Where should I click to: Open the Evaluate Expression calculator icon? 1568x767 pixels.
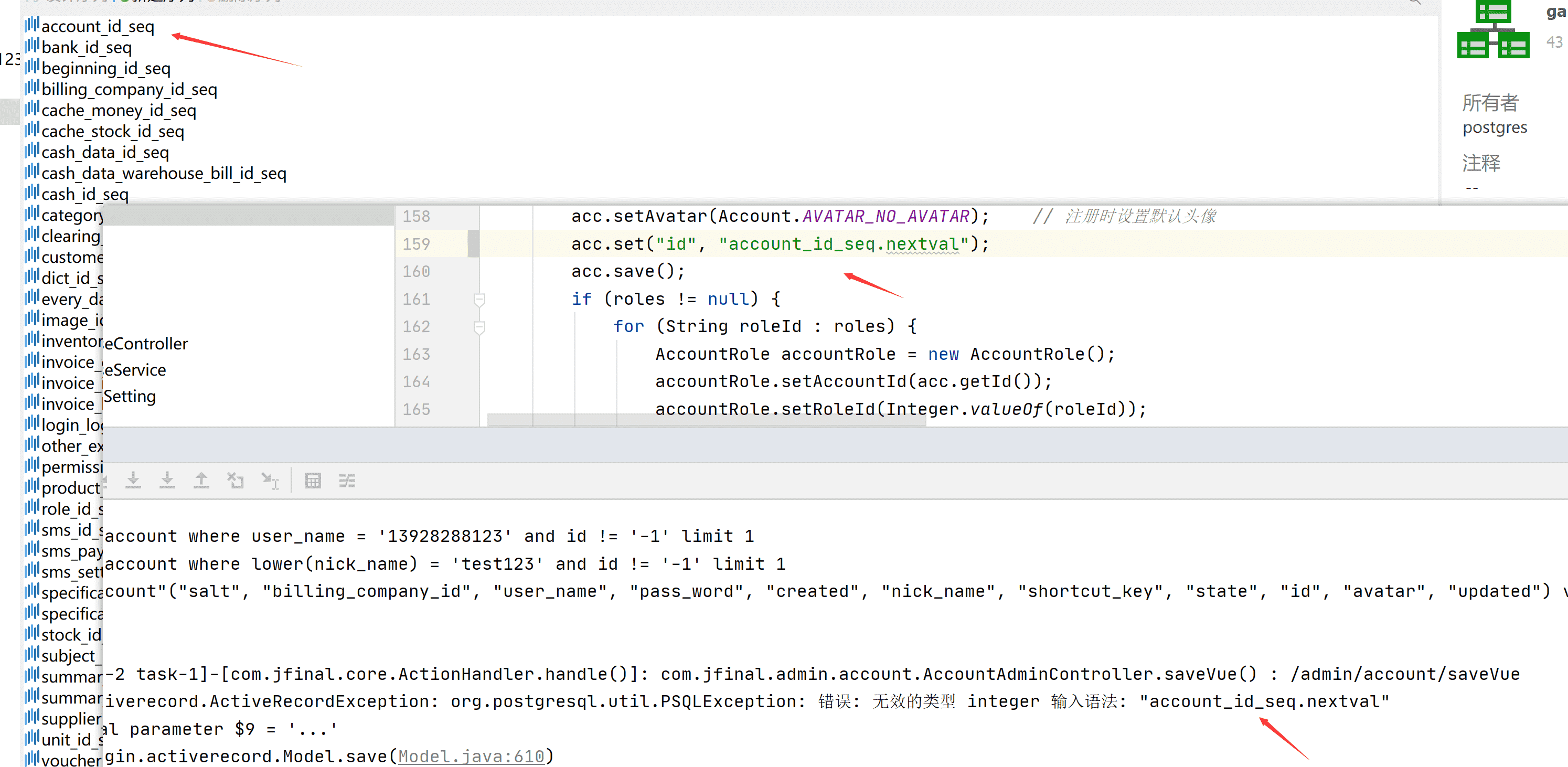pos(313,480)
